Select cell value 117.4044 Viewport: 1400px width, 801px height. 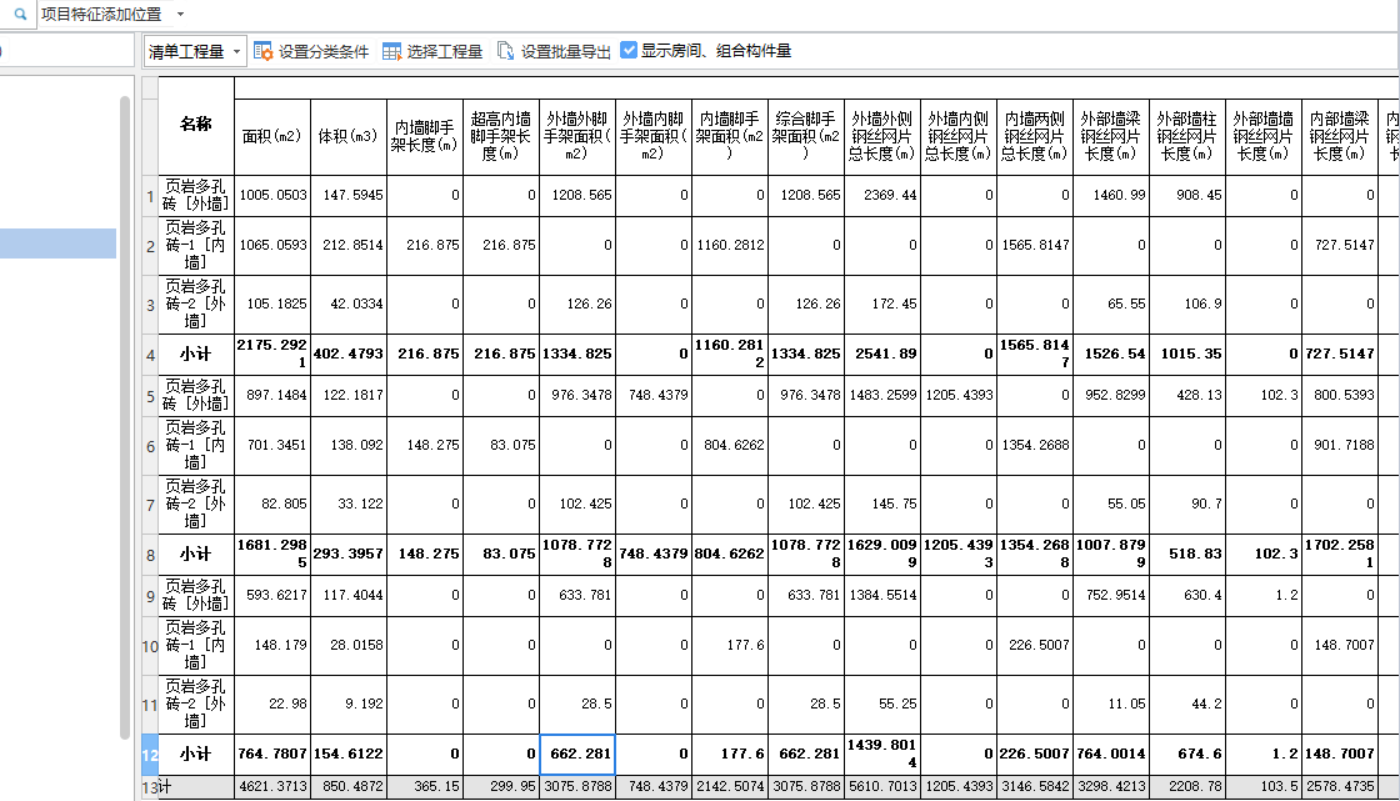(x=348, y=596)
